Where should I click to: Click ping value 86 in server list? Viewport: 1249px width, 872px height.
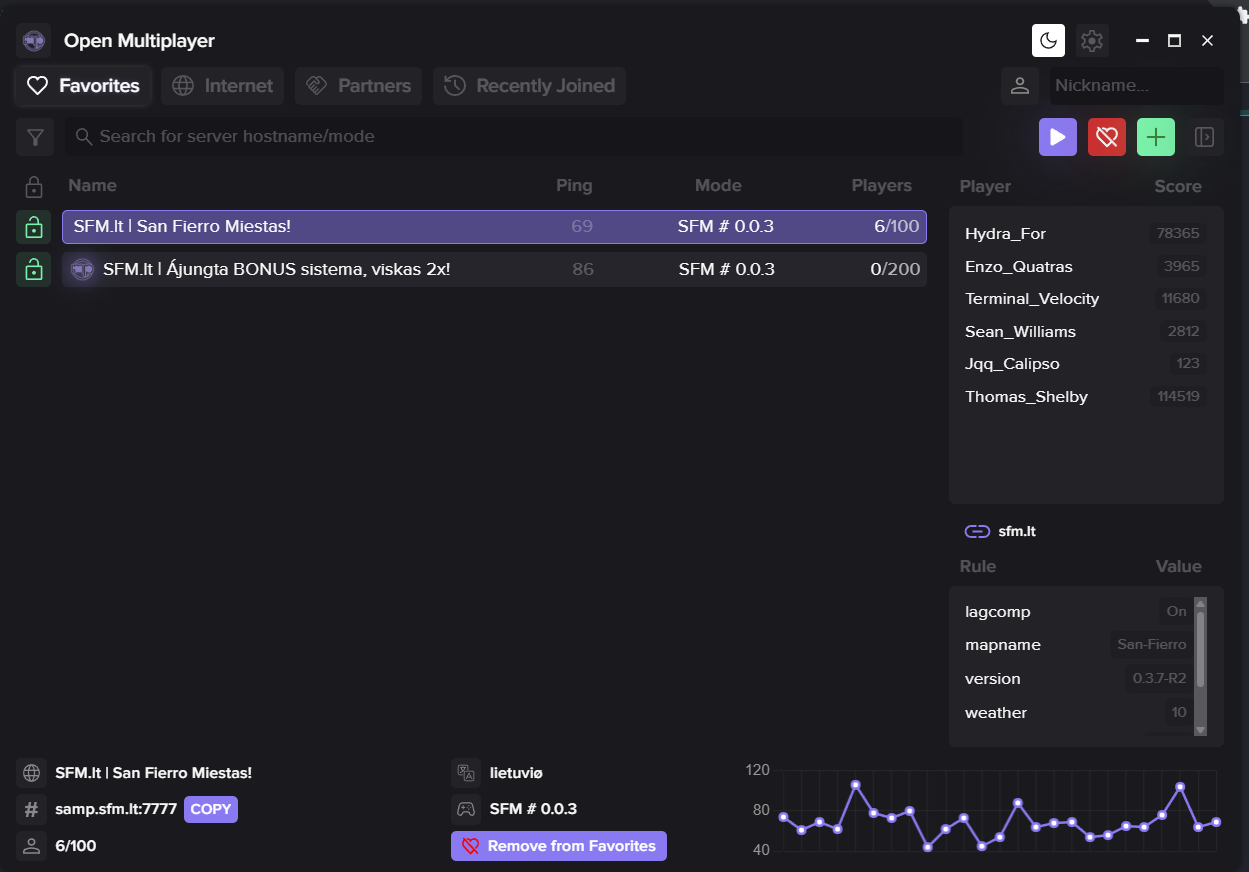point(583,269)
